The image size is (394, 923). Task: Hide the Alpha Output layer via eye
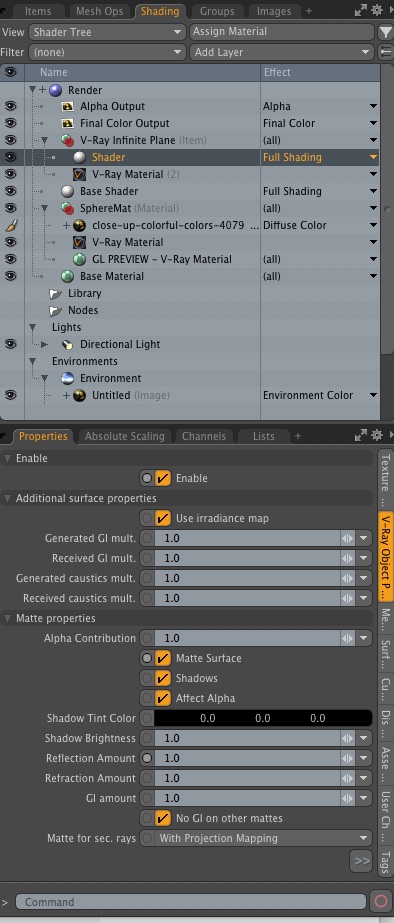pyautogui.click(x=11, y=107)
